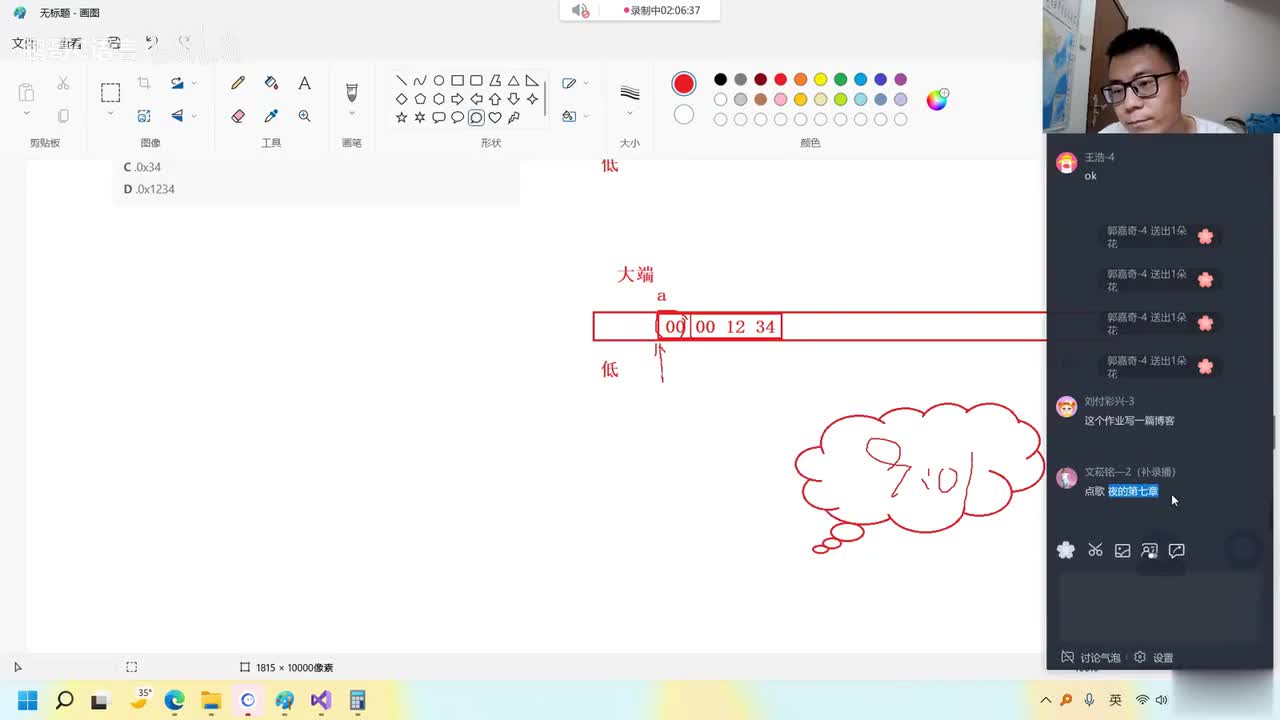This screenshot has width=1280, height=720.
Task: Select the Magnifier zoom tool
Action: (304, 116)
